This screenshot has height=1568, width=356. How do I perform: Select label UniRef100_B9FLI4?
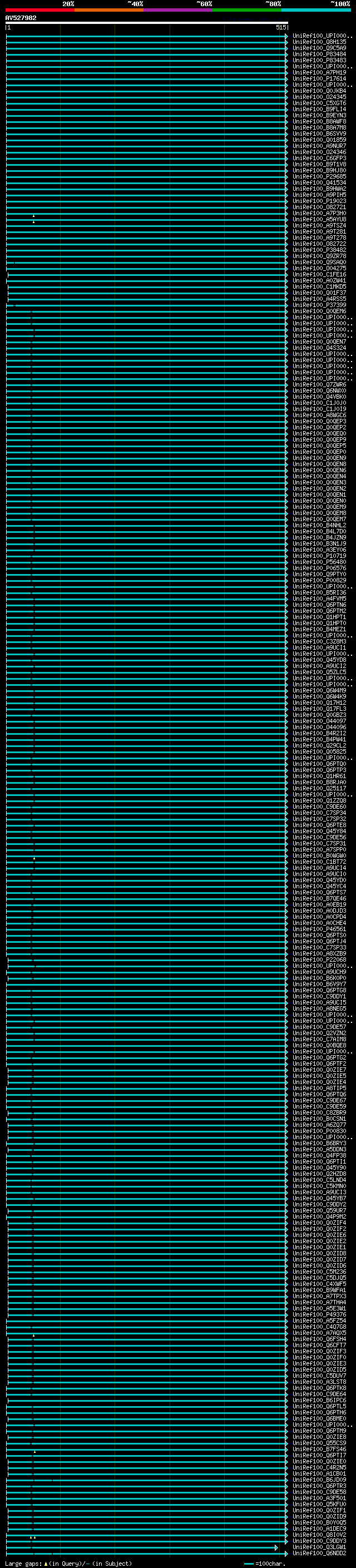pyautogui.click(x=319, y=109)
